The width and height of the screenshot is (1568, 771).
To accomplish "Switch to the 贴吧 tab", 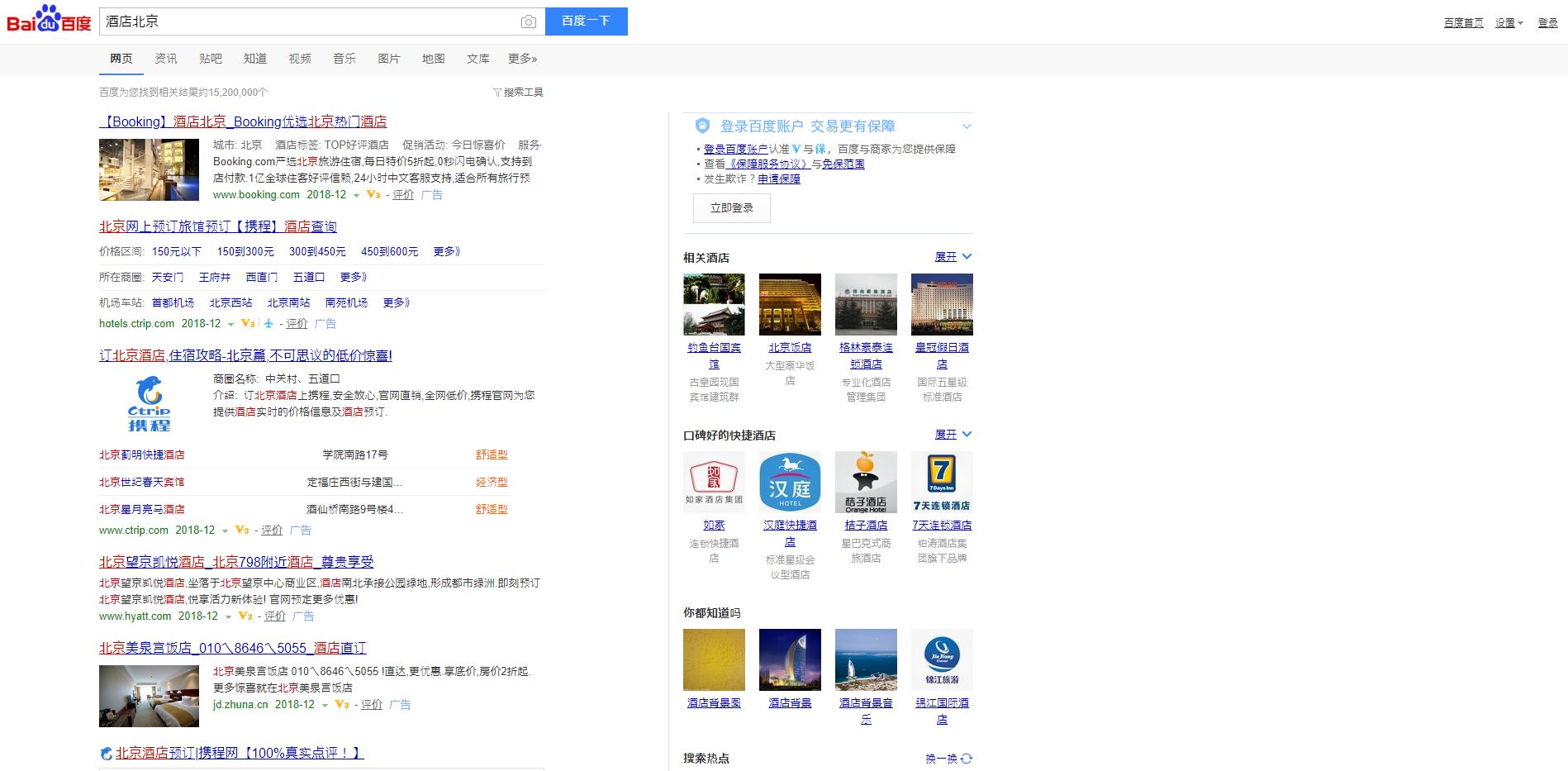I will coord(211,59).
